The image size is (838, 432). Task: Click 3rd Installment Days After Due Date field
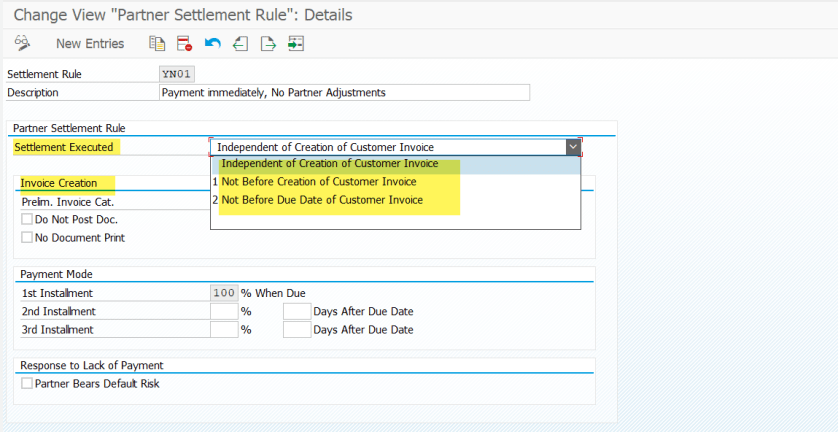tap(296, 330)
